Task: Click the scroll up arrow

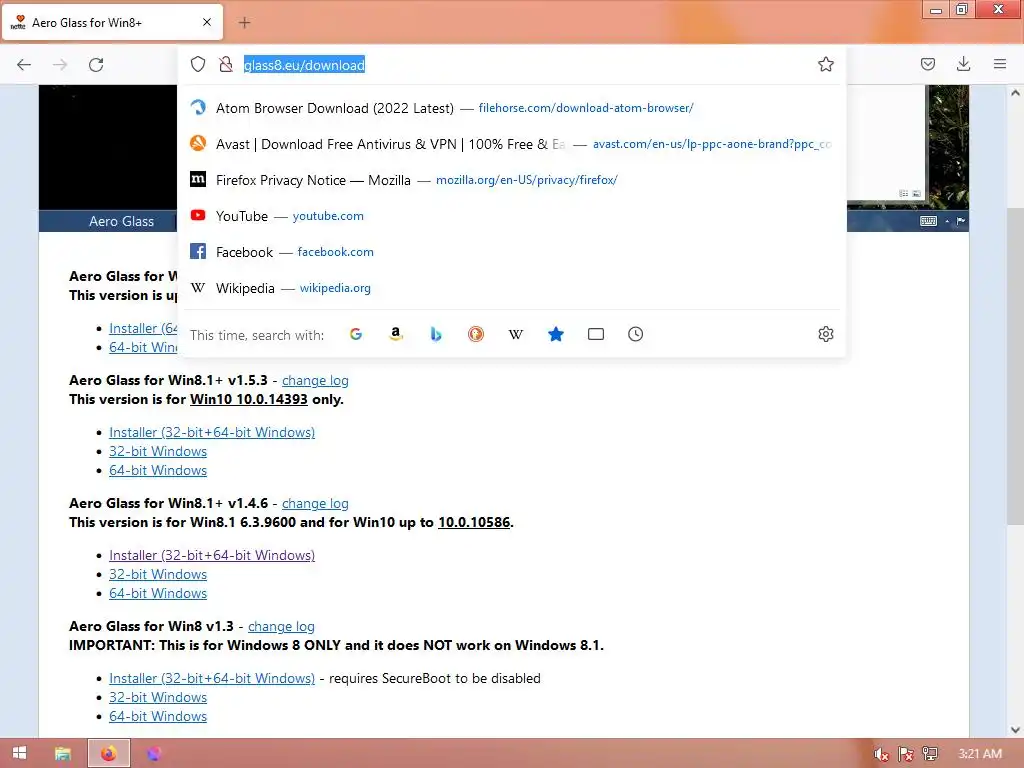Action: click(x=1015, y=93)
